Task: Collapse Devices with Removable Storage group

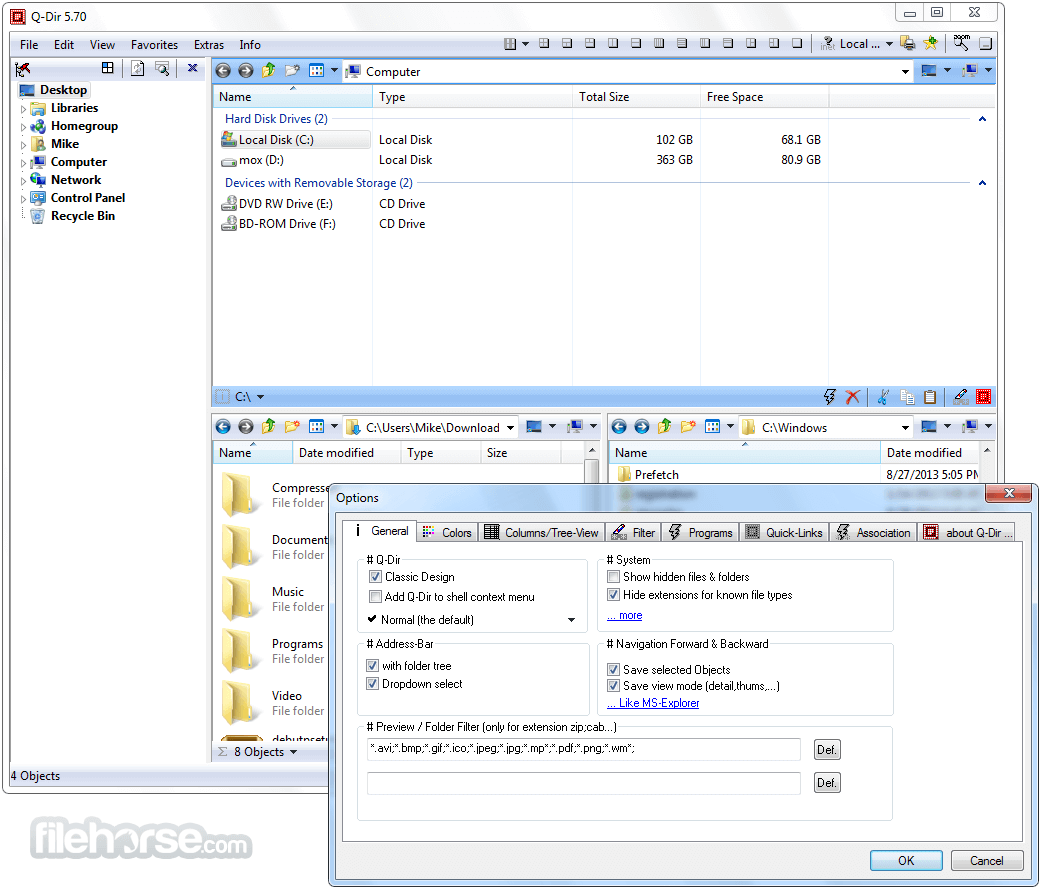Action: point(983,183)
